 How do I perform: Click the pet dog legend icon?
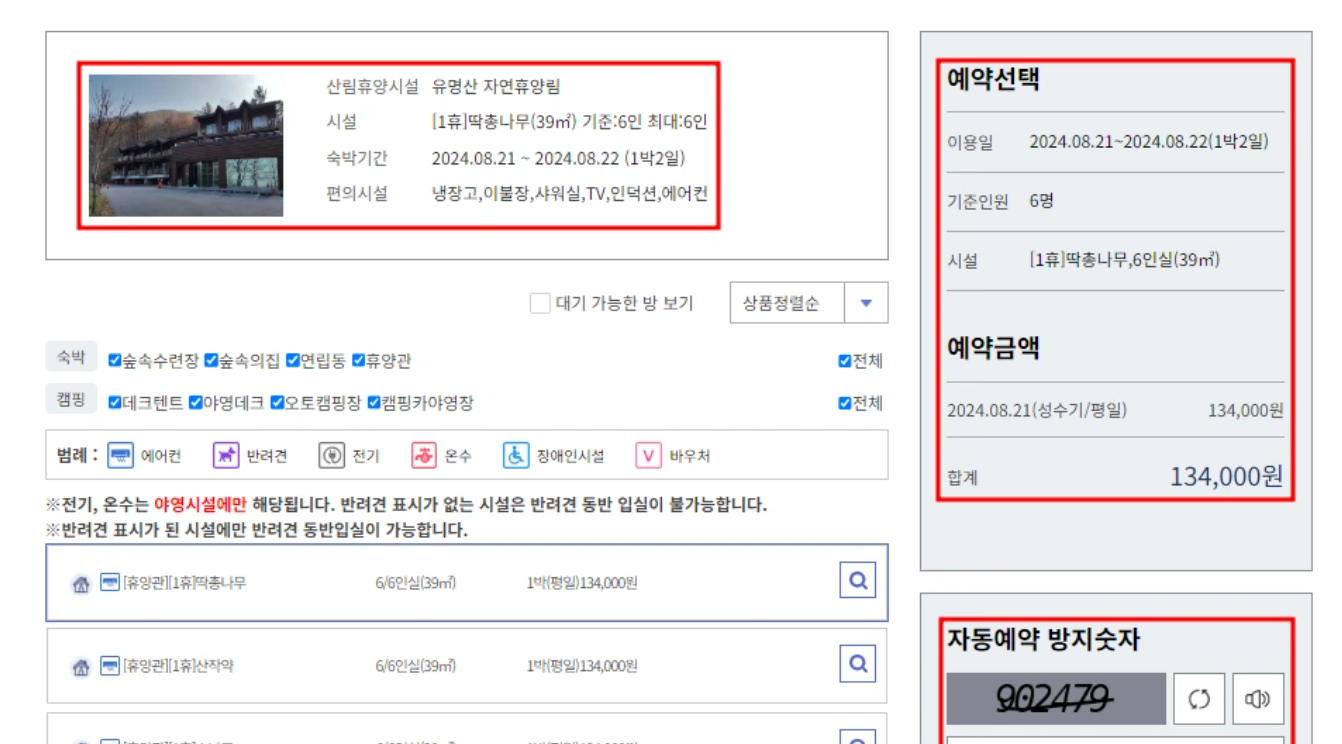click(x=226, y=456)
